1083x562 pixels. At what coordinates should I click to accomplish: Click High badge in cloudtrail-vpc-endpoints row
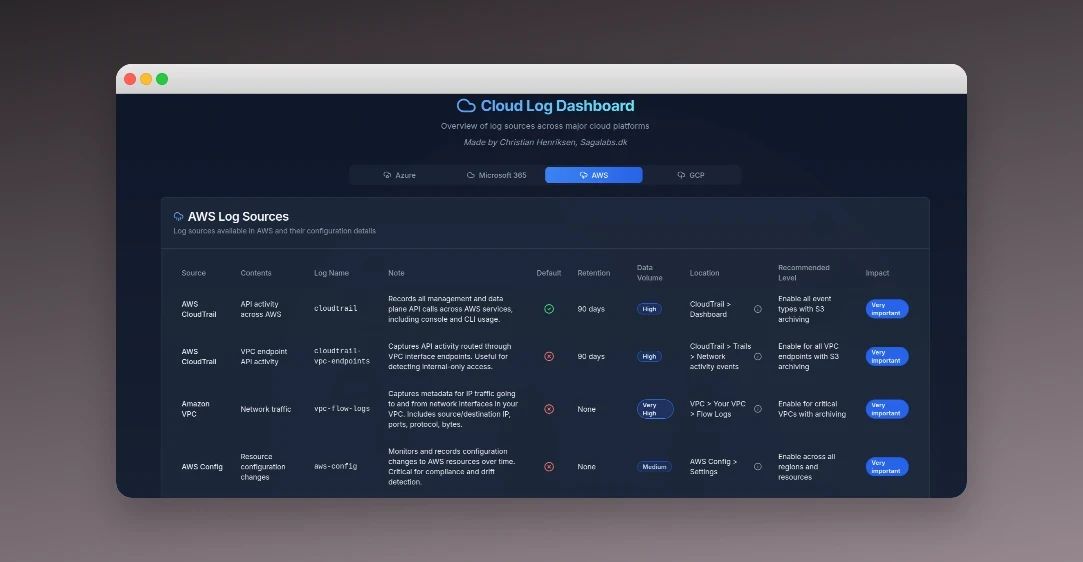click(x=649, y=357)
